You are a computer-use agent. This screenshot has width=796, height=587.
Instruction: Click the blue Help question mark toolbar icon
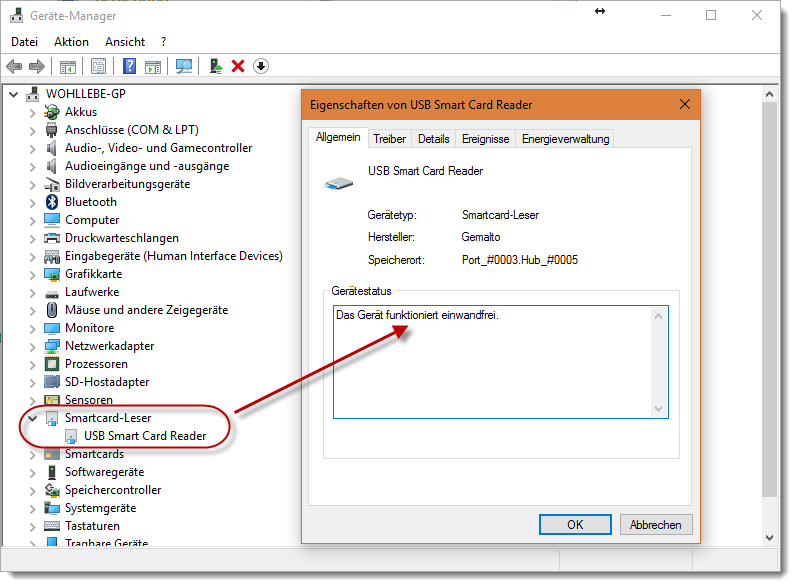129,66
